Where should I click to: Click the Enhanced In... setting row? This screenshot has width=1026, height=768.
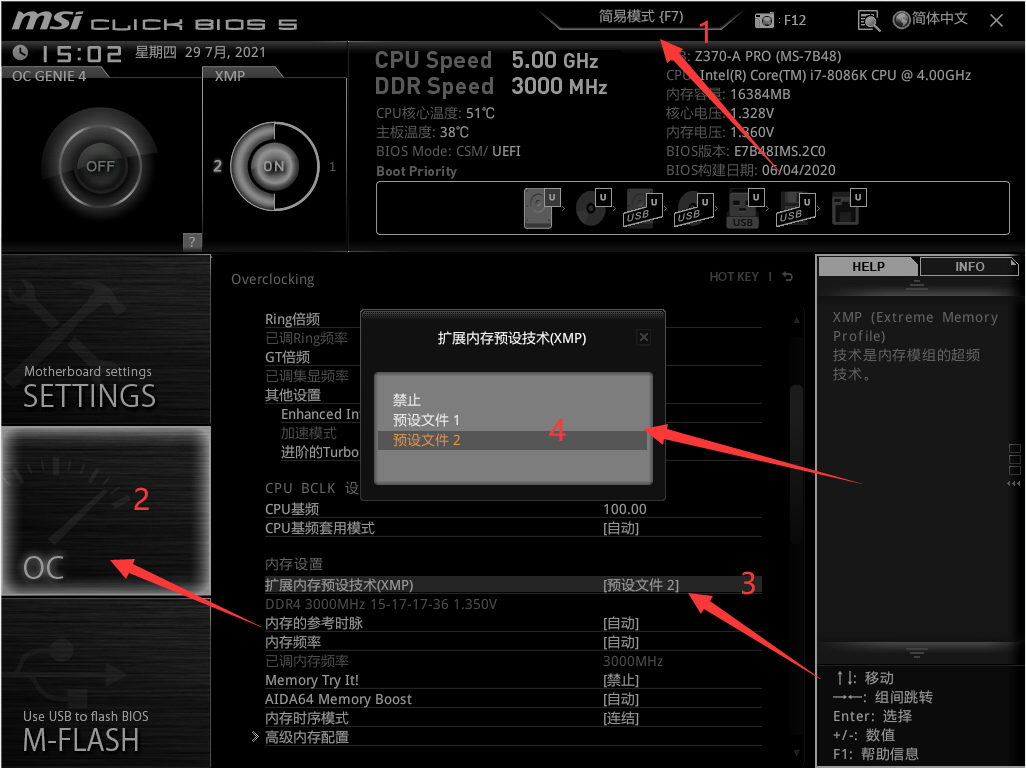coord(320,413)
